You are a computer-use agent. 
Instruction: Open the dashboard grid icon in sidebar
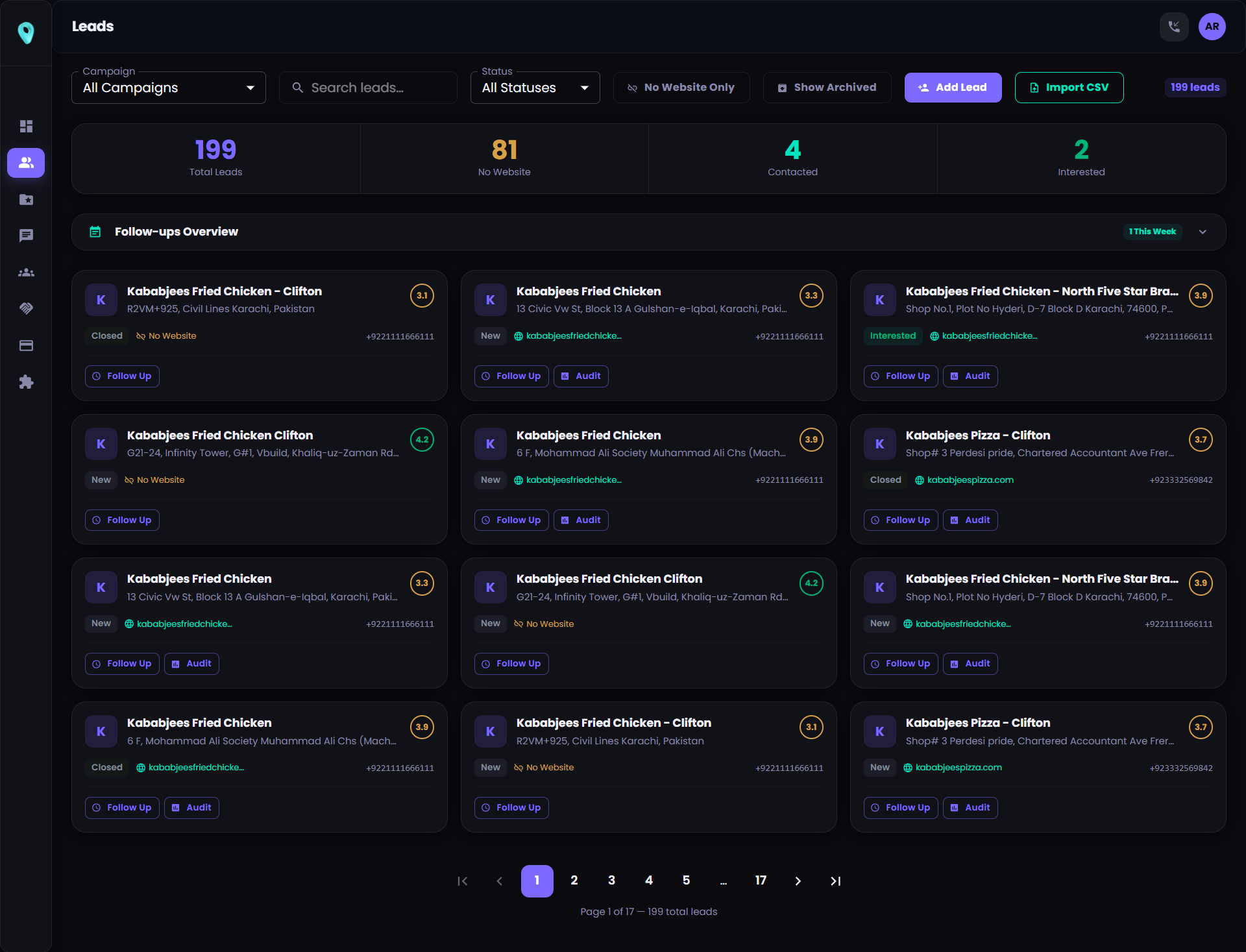tap(26, 126)
